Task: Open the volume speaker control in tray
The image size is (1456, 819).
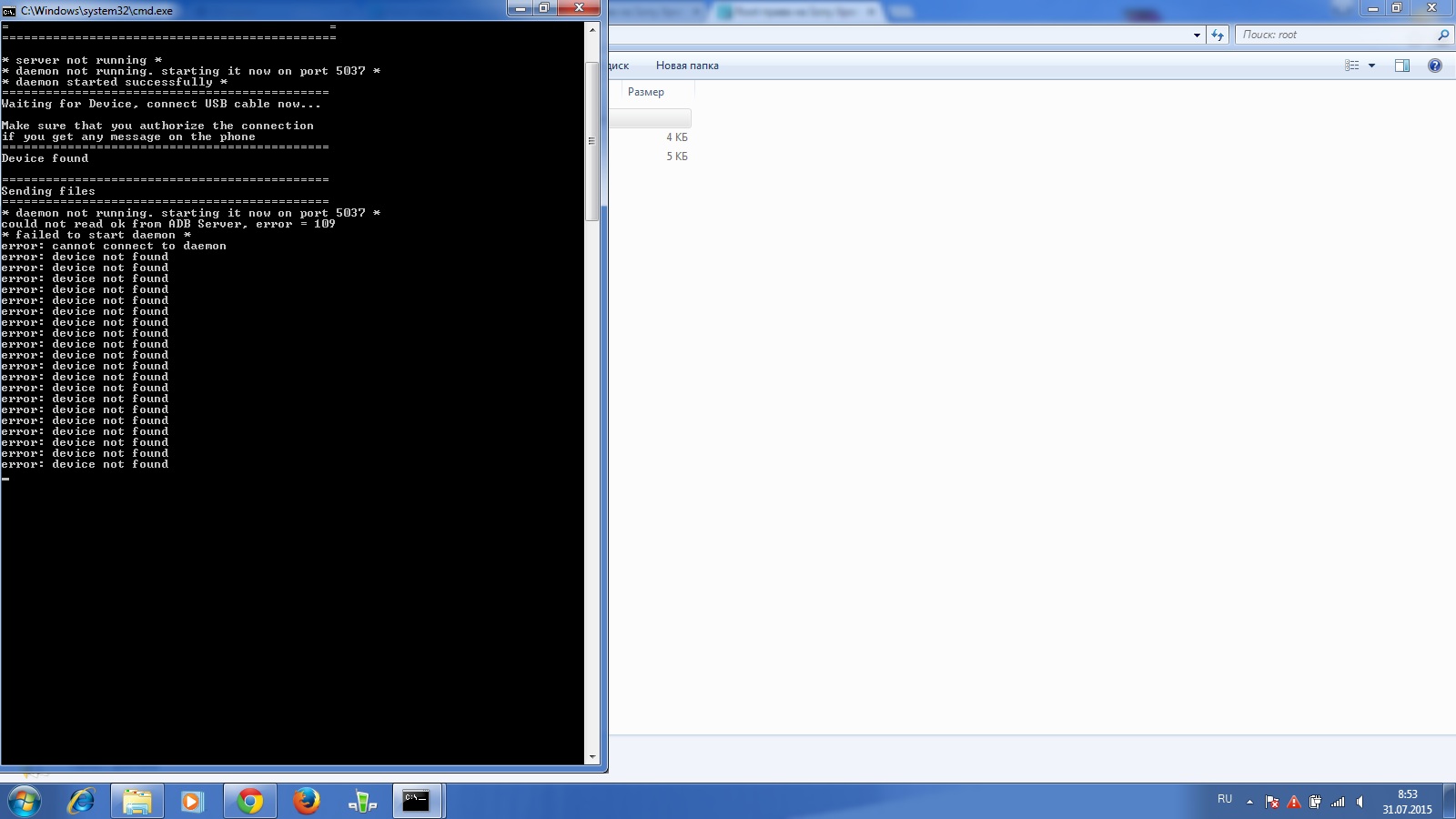Action: [x=1360, y=802]
